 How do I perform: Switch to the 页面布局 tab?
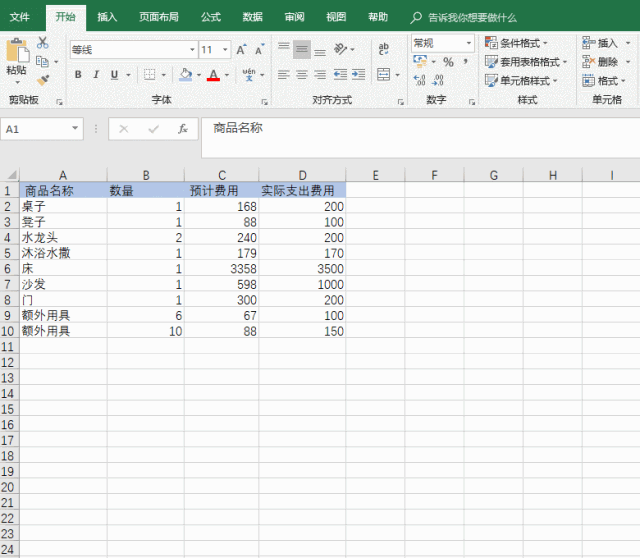[x=159, y=17]
